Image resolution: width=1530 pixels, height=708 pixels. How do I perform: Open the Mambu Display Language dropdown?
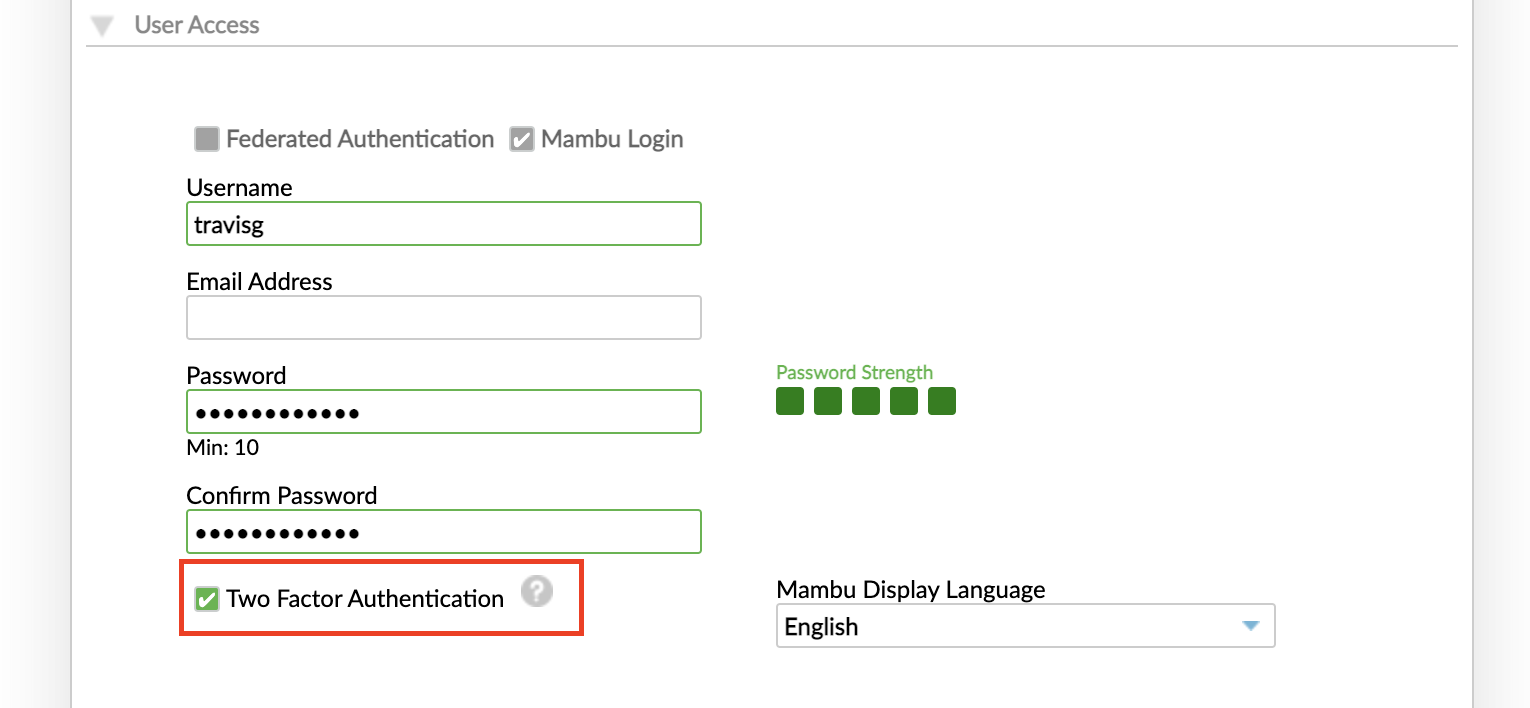click(1025, 624)
